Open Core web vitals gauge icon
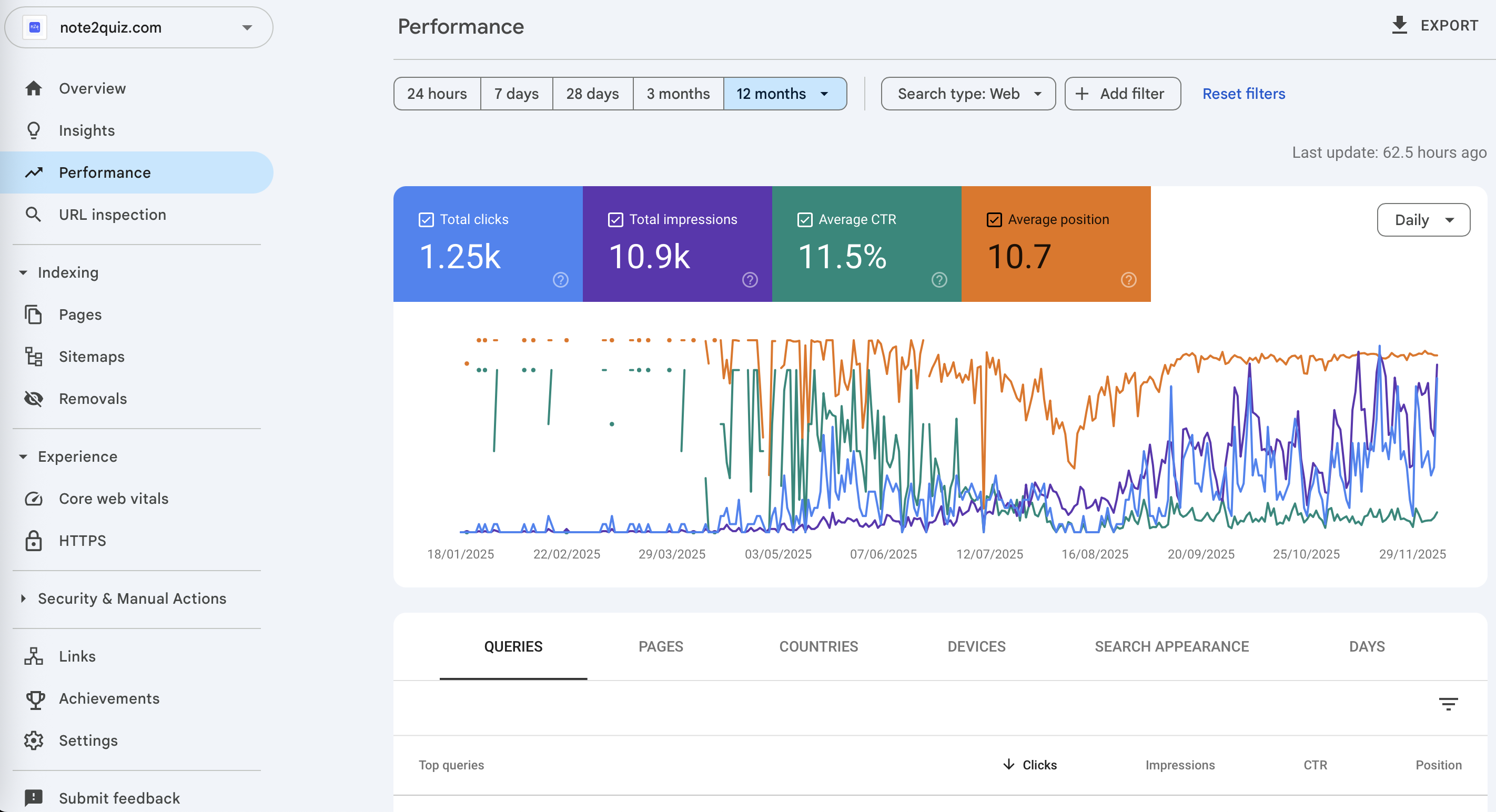Screen dimensions: 1496x812 [x=34, y=499]
